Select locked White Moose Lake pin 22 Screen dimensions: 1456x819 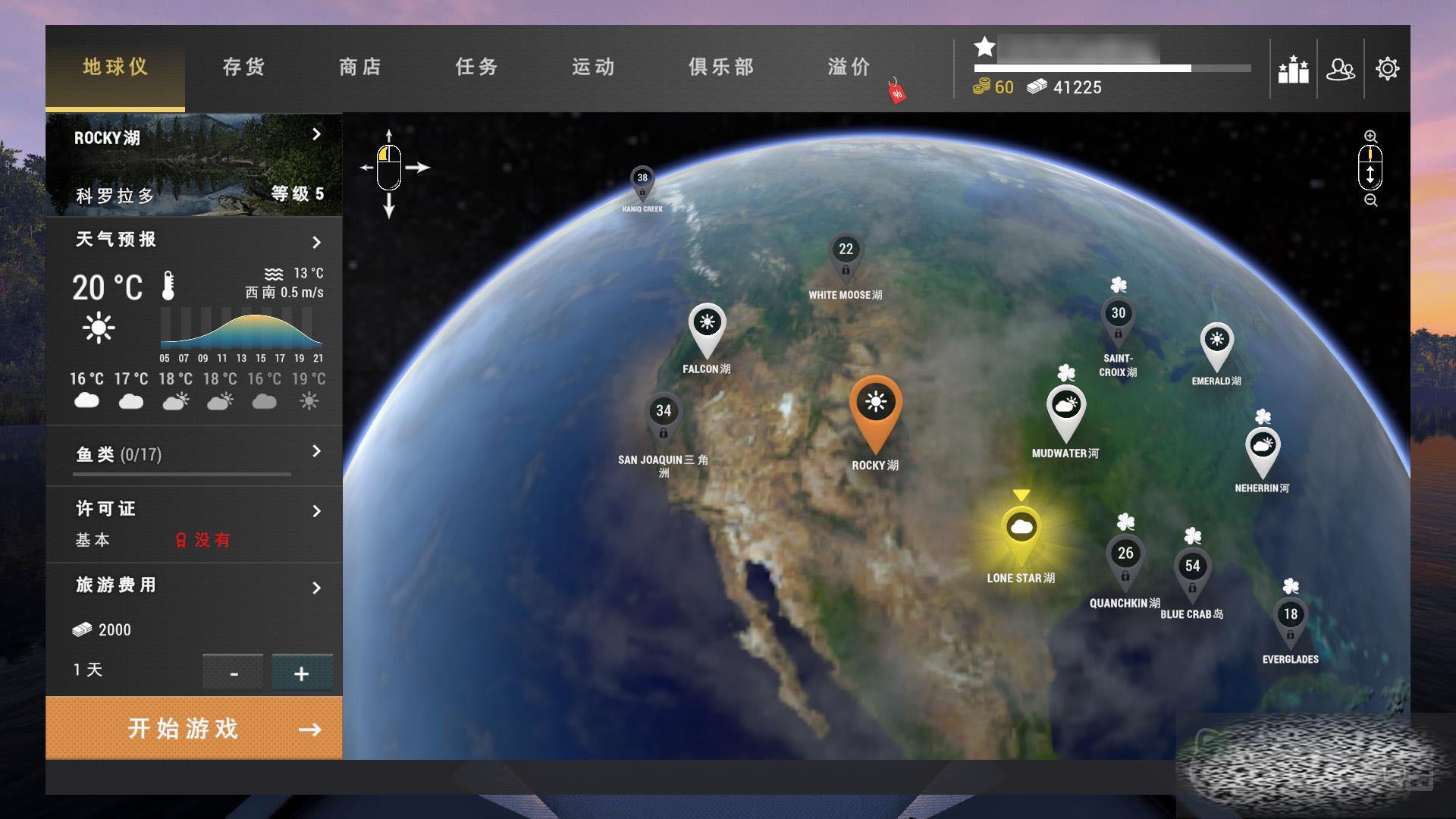tap(846, 258)
